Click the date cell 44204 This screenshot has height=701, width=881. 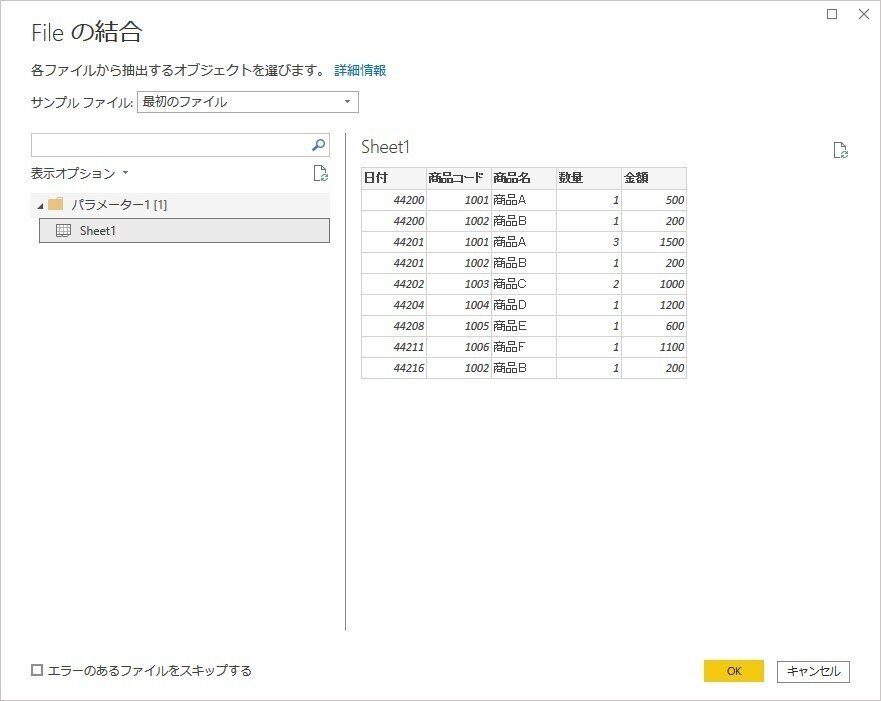coord(394,305)
